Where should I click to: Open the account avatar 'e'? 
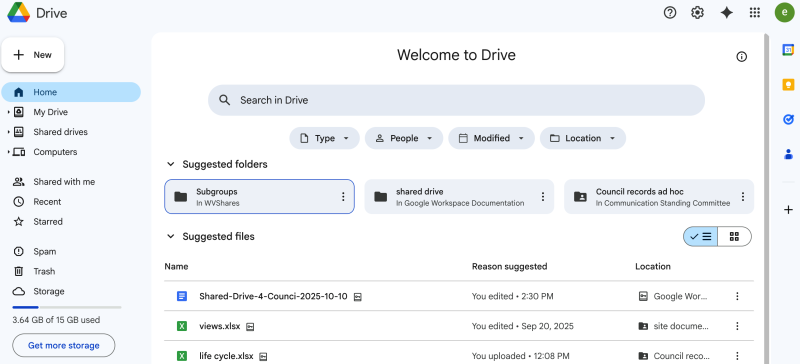(x=784, y=13)
